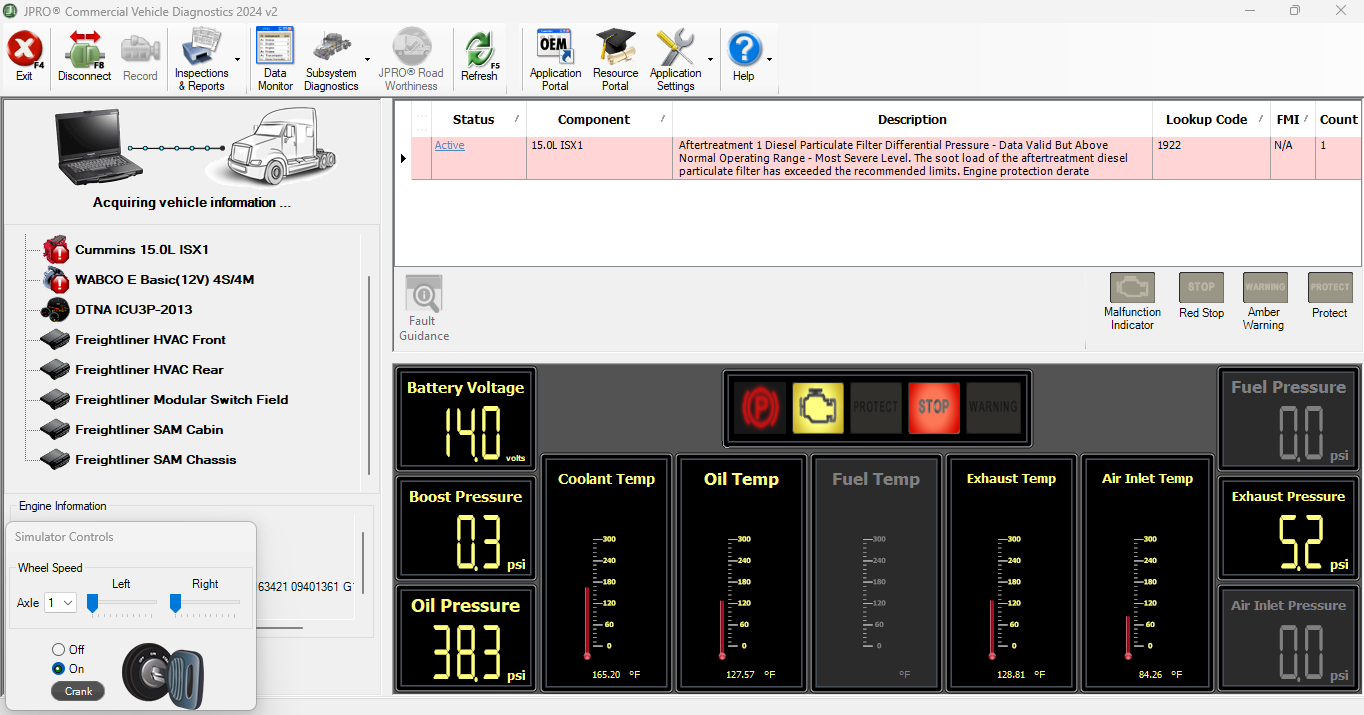Image resolution: width=1364 pixels, height=715 pixels.
Task: Open the Active fault status link
Action: pyautogui.click(x=449, y=146)
